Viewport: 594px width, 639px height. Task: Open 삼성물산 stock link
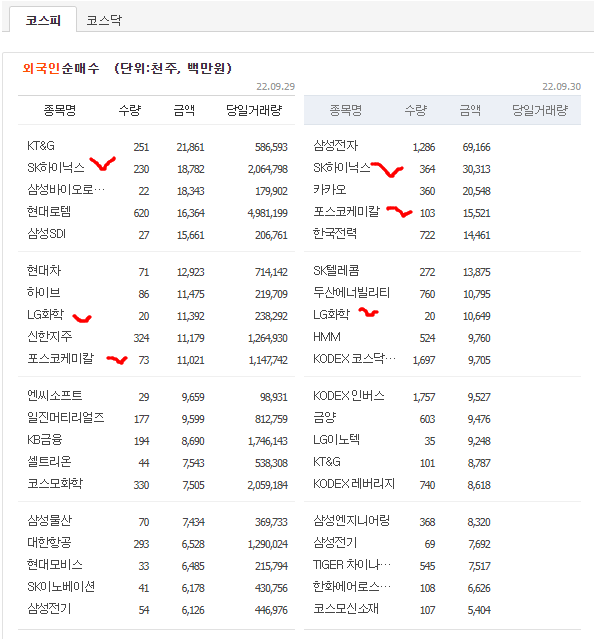pyautogui.click(x=49, y=521)
